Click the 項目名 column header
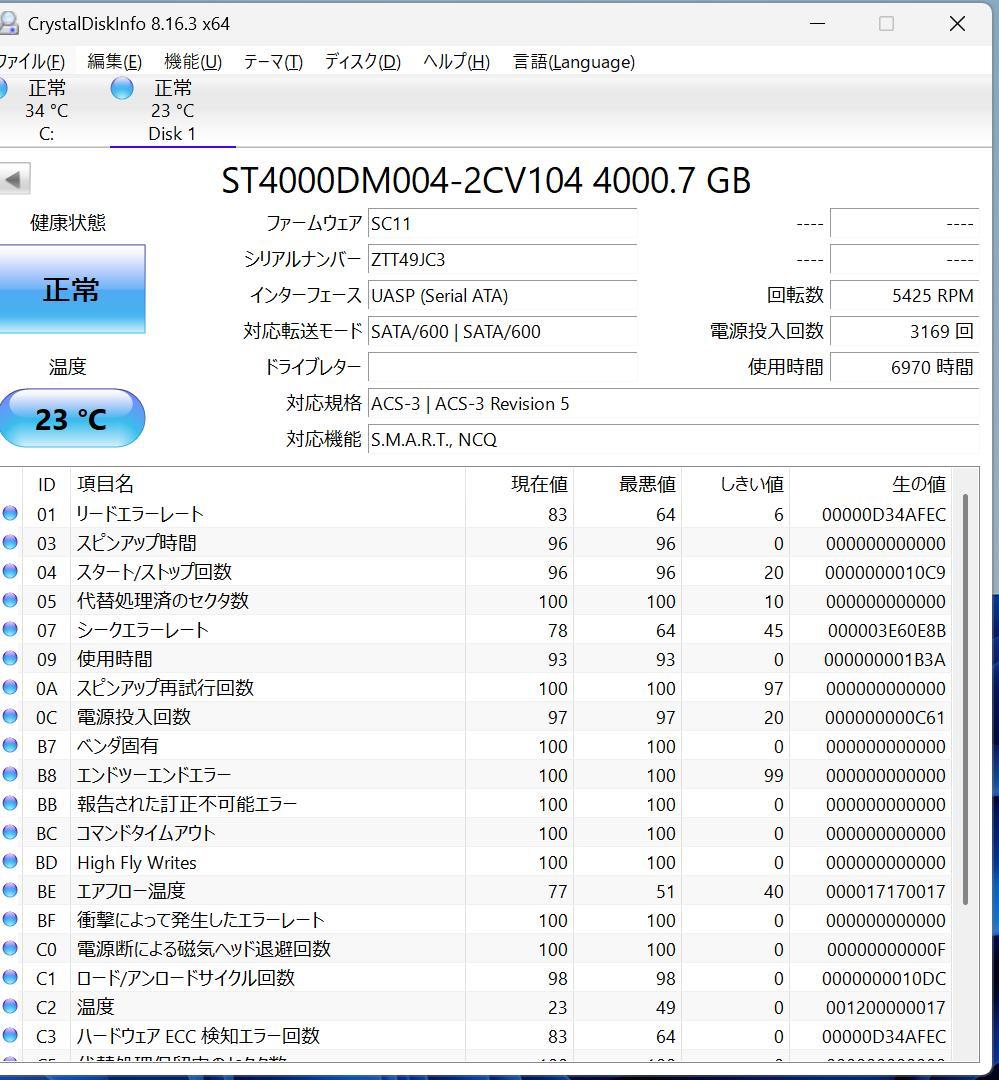 267,484
